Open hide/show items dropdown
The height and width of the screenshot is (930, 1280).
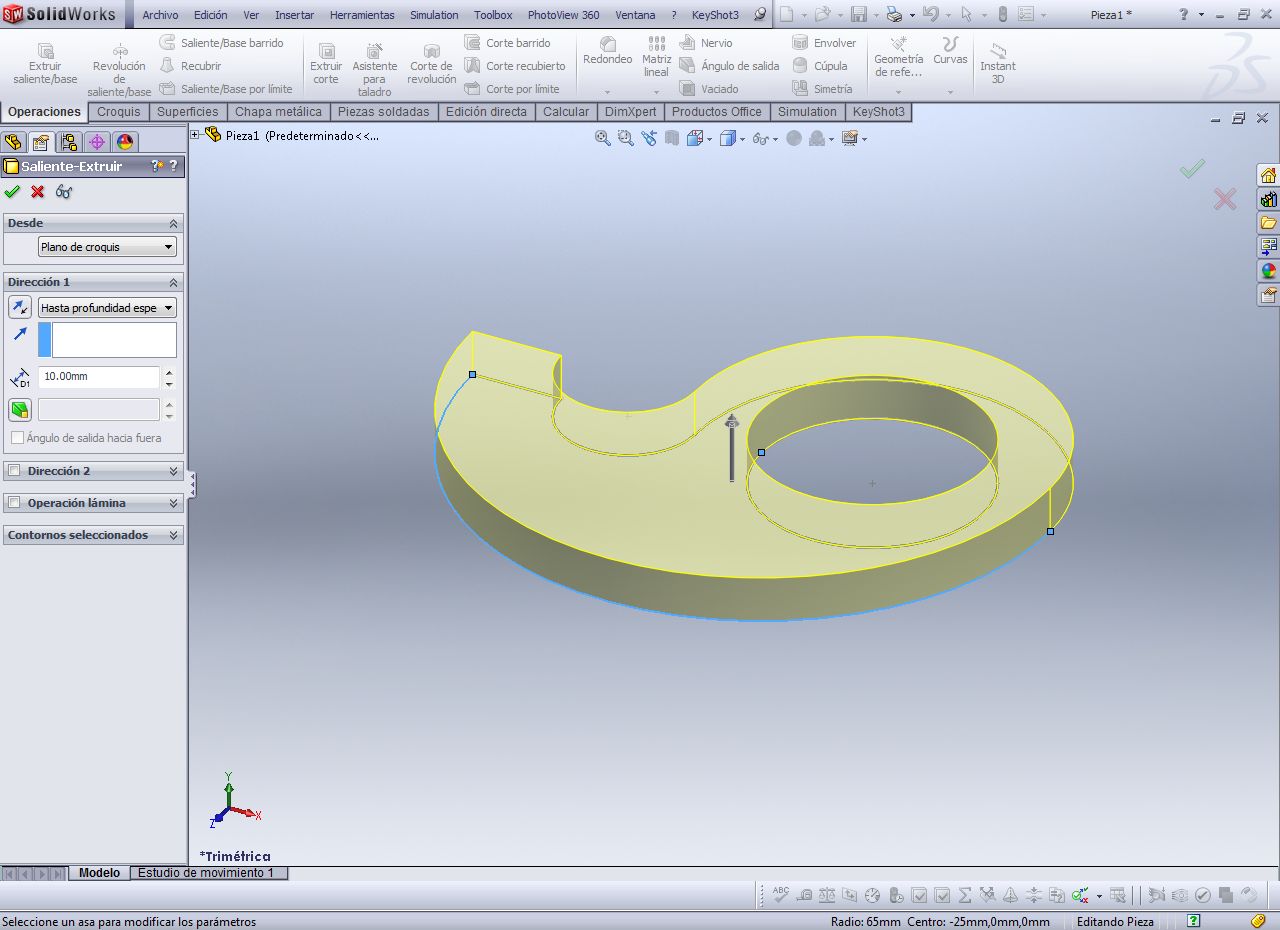click(766, 138)
